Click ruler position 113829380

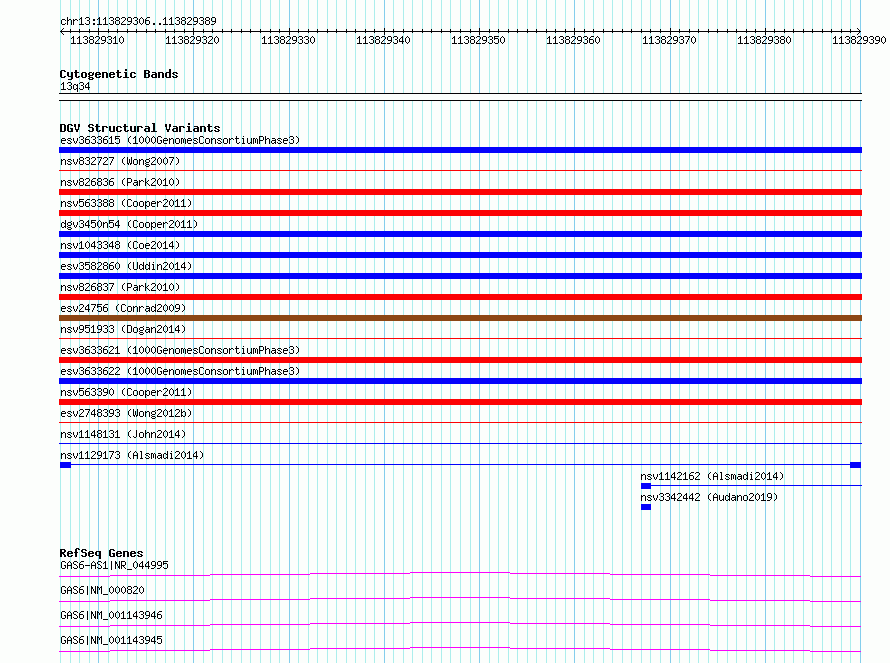pyautogui.click(x=764, y=40)
